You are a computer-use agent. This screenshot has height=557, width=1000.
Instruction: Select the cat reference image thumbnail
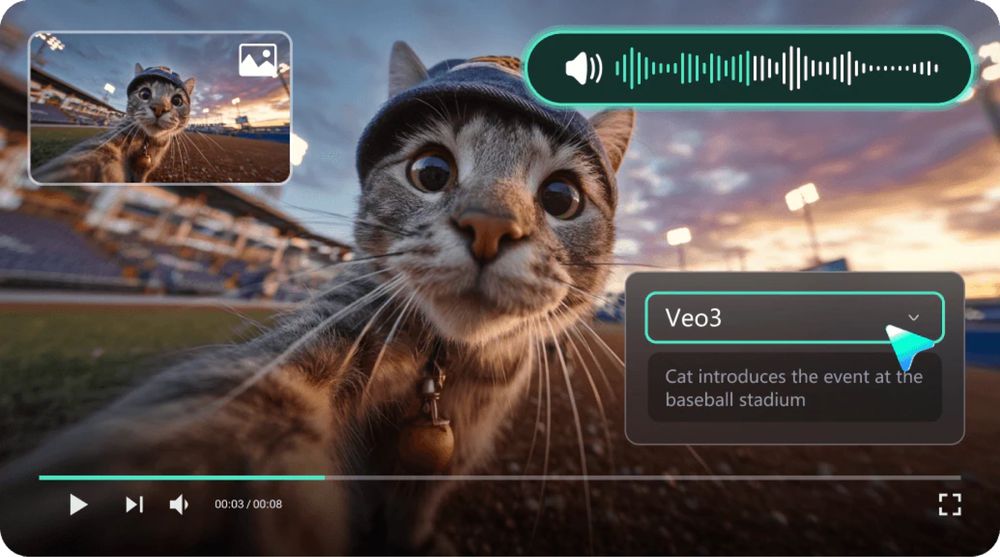pos(159,108)
